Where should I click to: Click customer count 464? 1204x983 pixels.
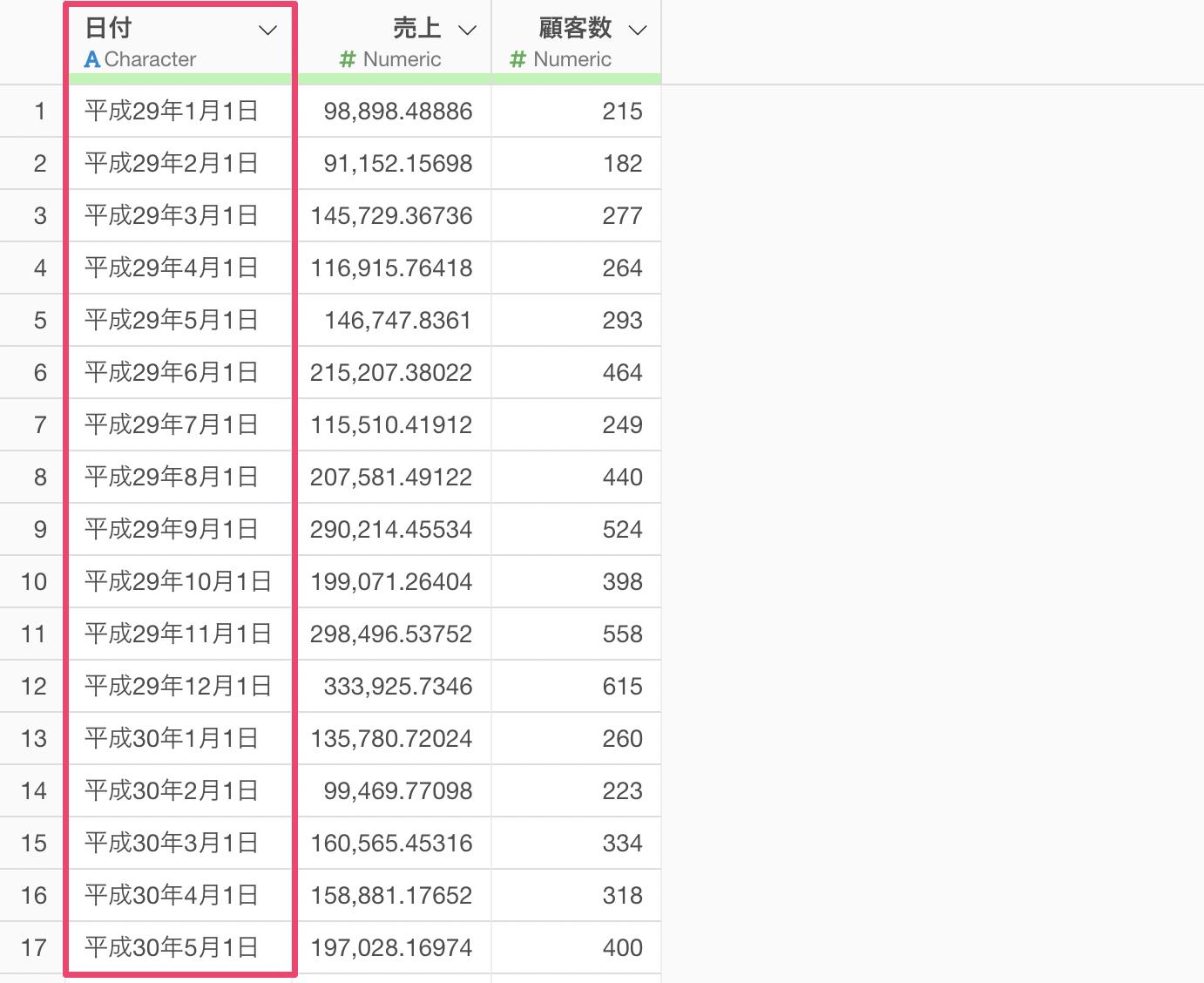click(623, 373)
